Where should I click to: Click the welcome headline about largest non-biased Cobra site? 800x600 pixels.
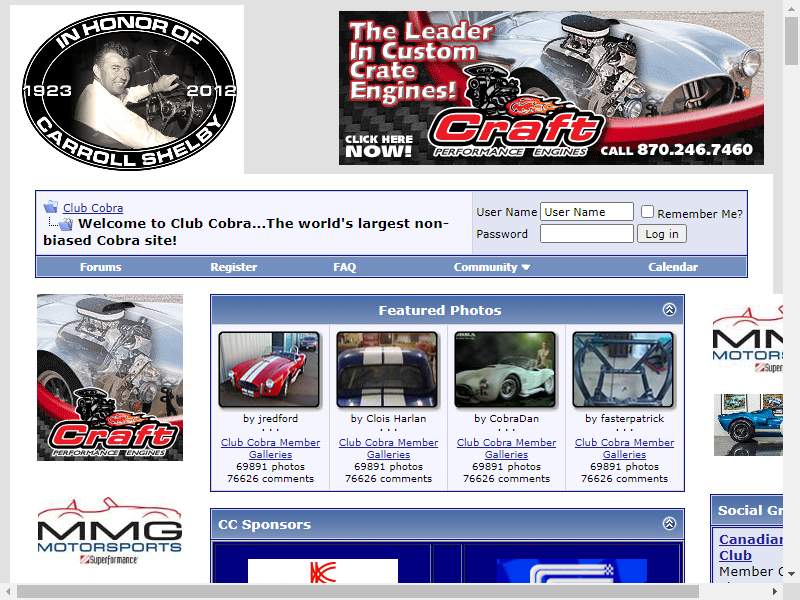246,232
